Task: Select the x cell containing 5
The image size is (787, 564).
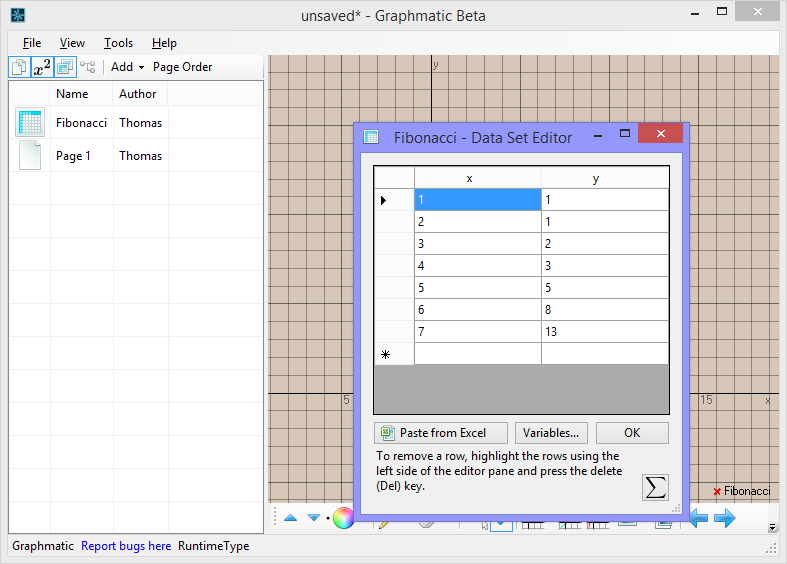Action: [478, 288]
